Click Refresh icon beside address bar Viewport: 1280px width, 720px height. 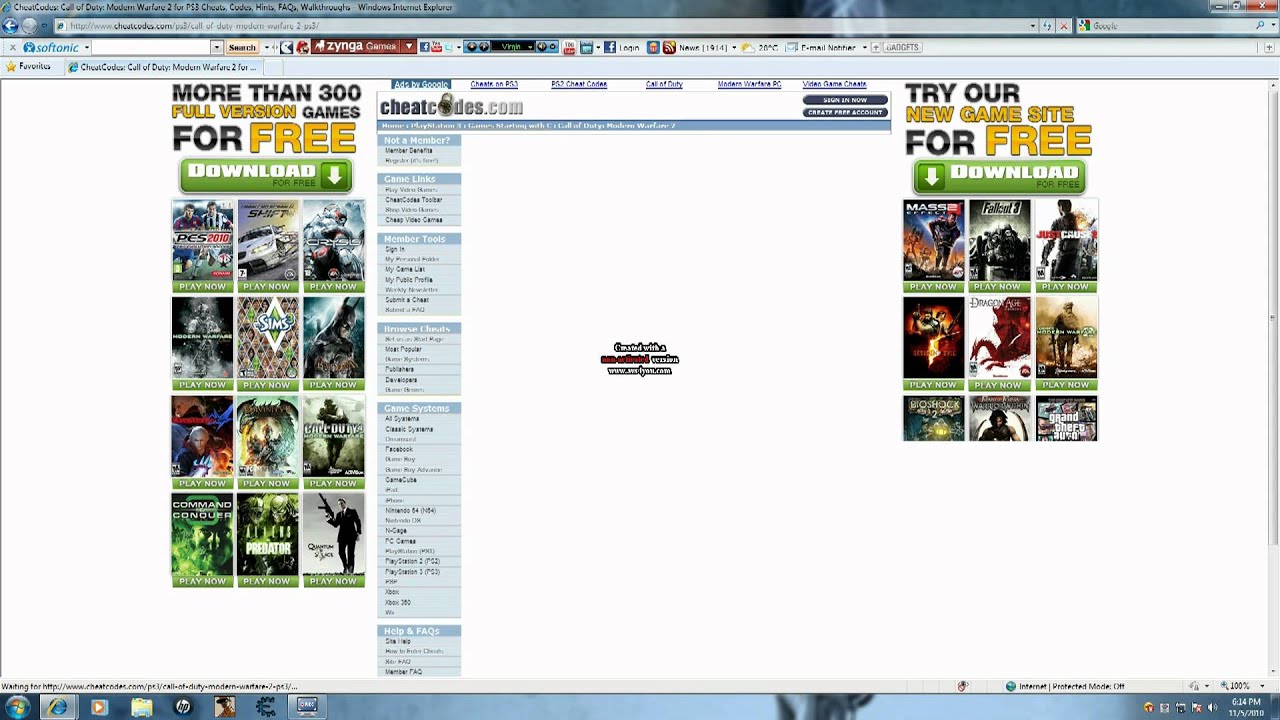point(1047,26)
